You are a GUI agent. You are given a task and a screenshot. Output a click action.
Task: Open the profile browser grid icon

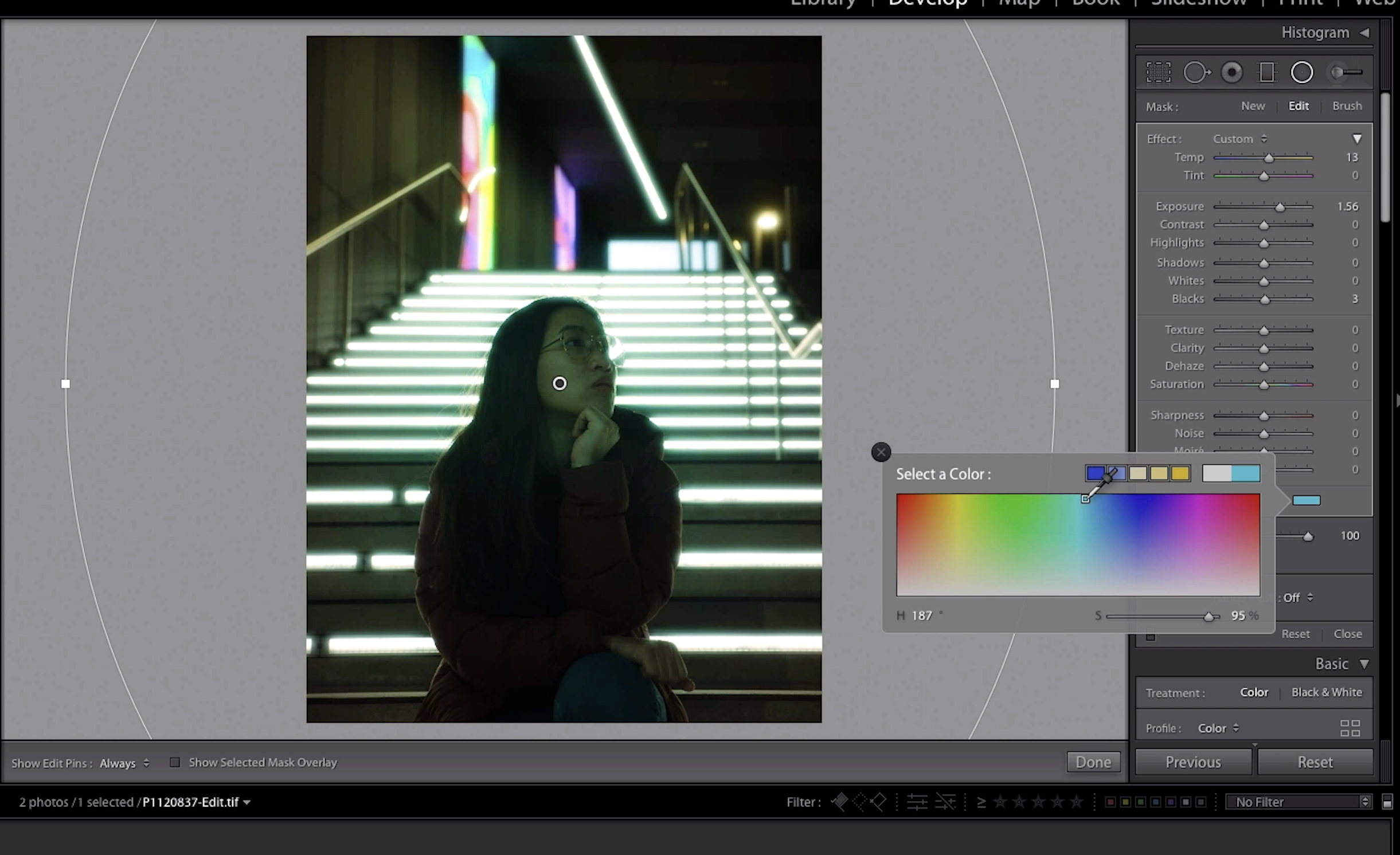(1350, 728)
